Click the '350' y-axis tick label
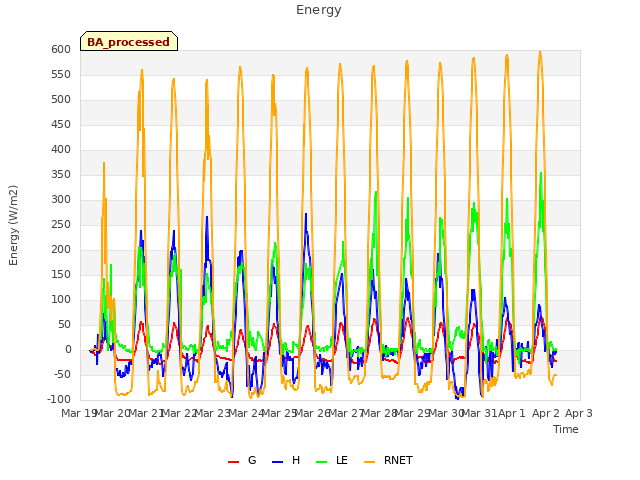Image resolution: width=640 pixels, height=480 pixels. tap(61, 174)
